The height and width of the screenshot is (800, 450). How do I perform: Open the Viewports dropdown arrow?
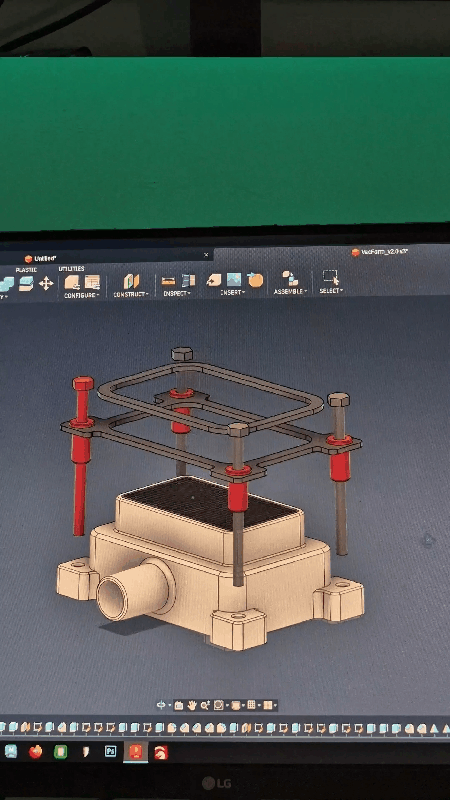(275, 706)
